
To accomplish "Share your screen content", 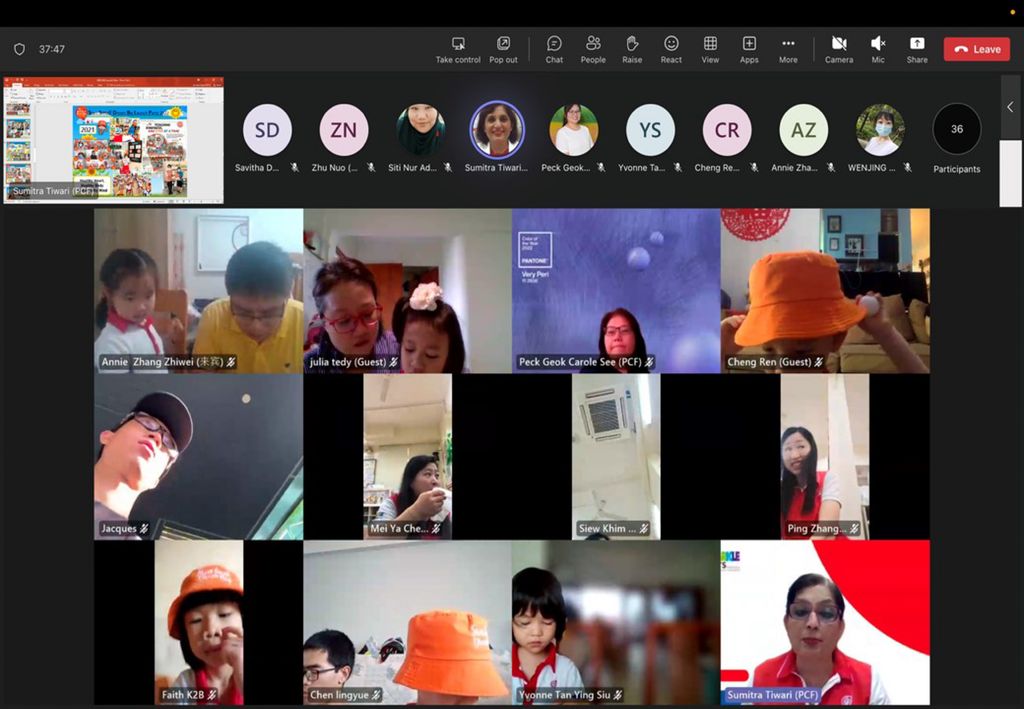I will 917,50.
